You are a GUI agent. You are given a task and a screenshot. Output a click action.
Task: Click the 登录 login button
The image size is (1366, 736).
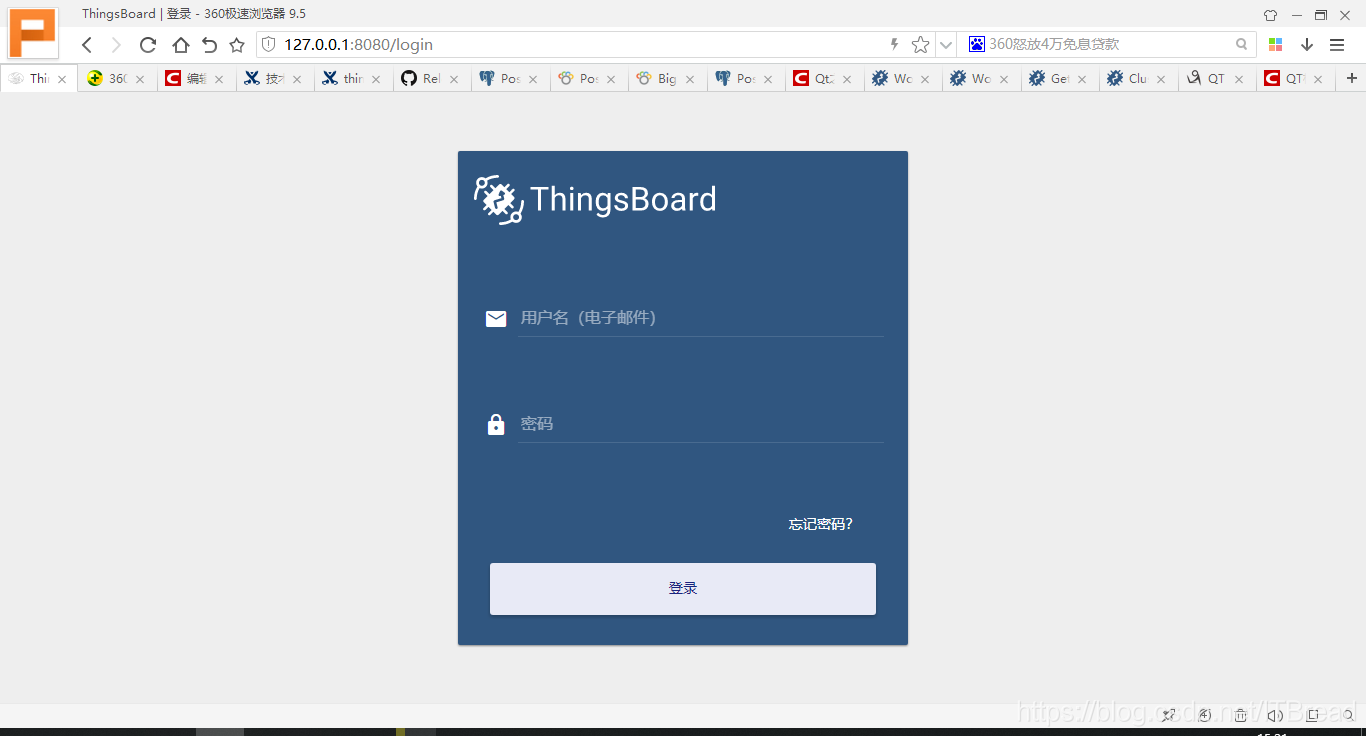click(x=683, y=589)
